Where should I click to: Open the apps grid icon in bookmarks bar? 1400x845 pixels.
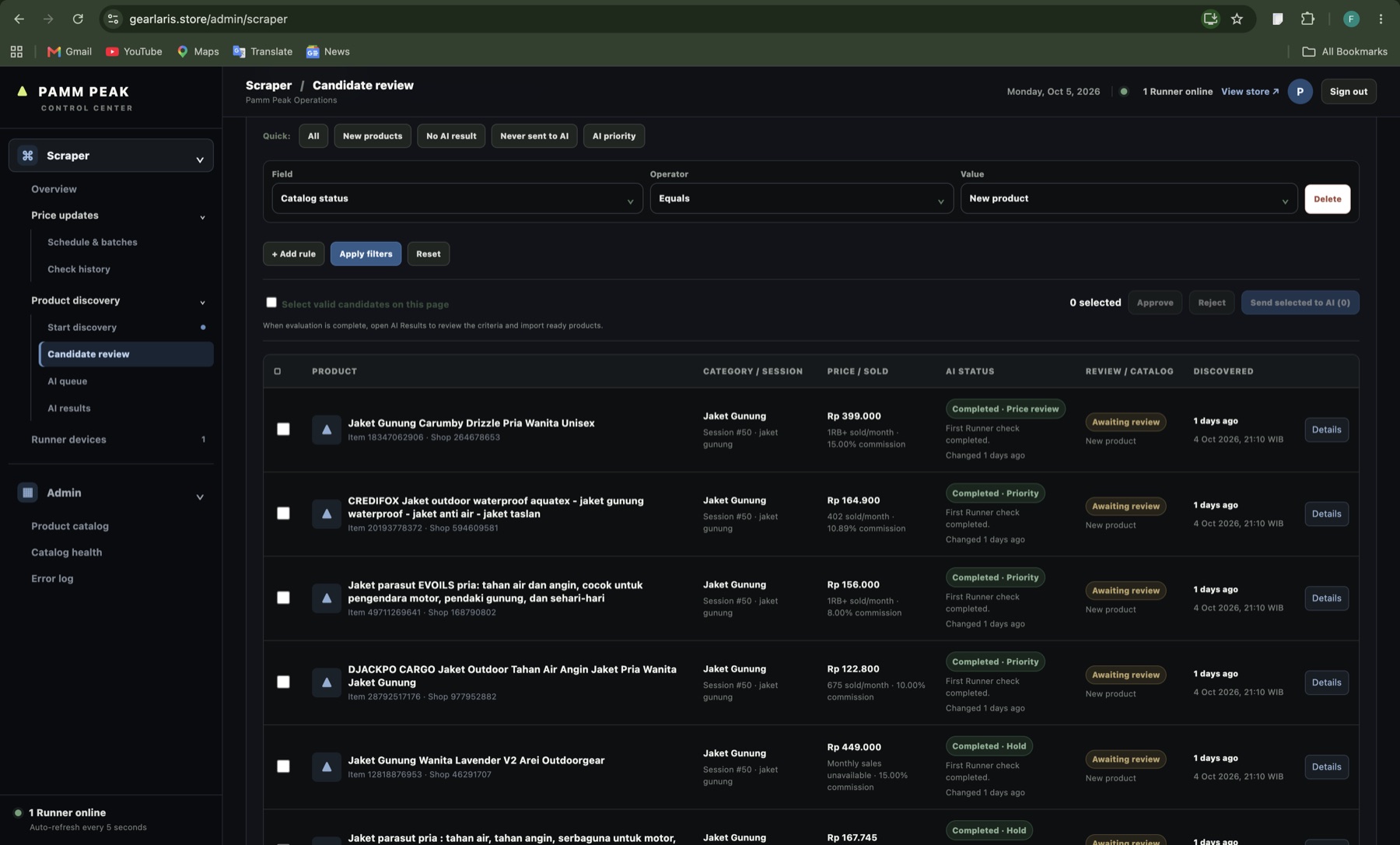(x=16, y=51)
